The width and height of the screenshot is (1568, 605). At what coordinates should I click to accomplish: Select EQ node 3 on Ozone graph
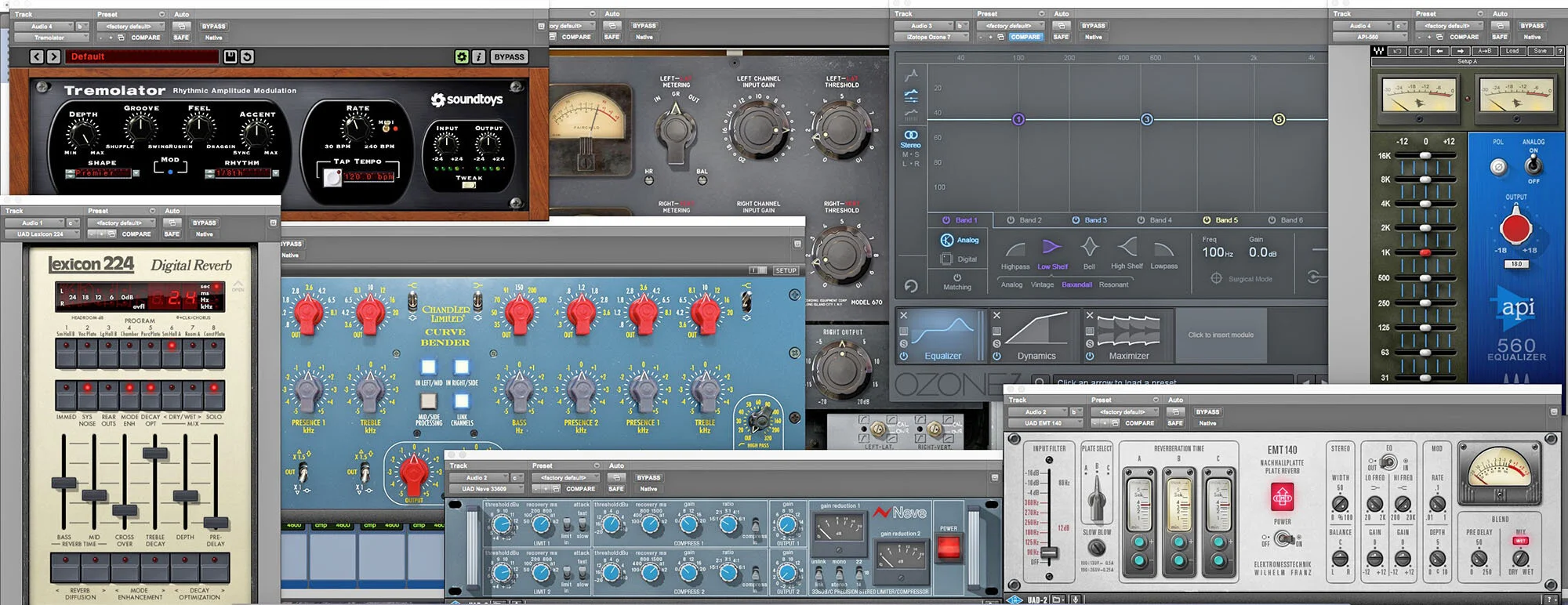[1147, 119]
